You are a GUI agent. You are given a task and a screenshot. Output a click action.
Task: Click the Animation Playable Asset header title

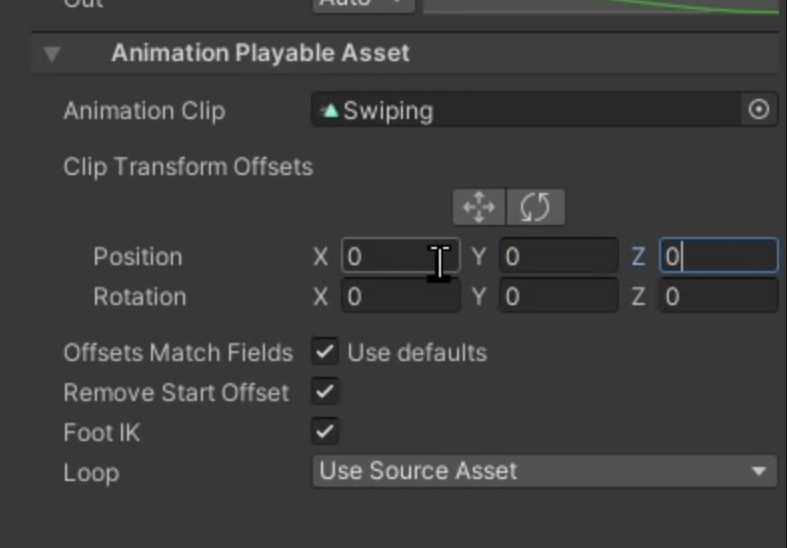pyautogui.click(x=260, y=53)
